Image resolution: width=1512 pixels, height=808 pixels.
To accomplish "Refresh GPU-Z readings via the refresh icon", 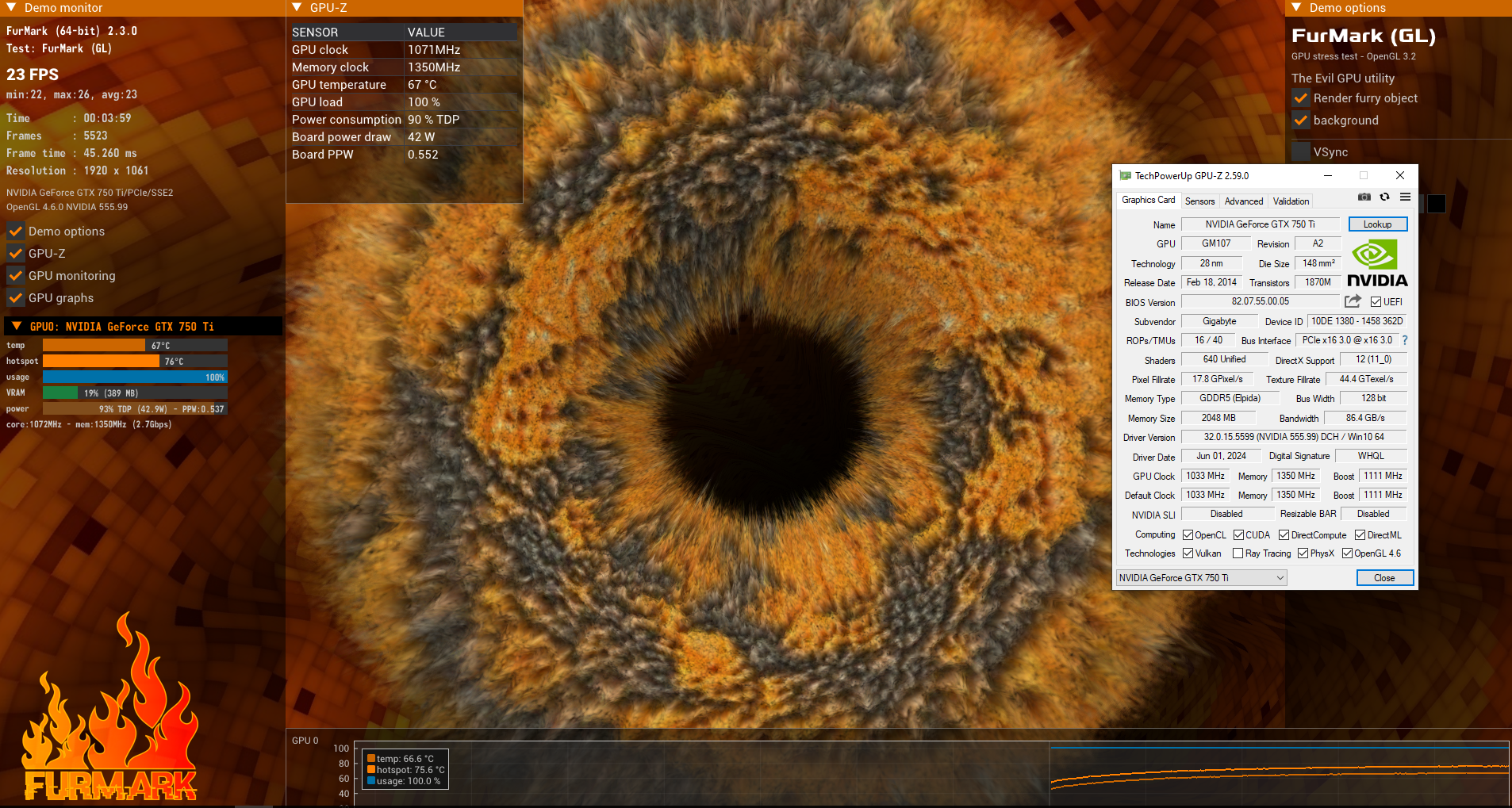I will coord(1386,197).
